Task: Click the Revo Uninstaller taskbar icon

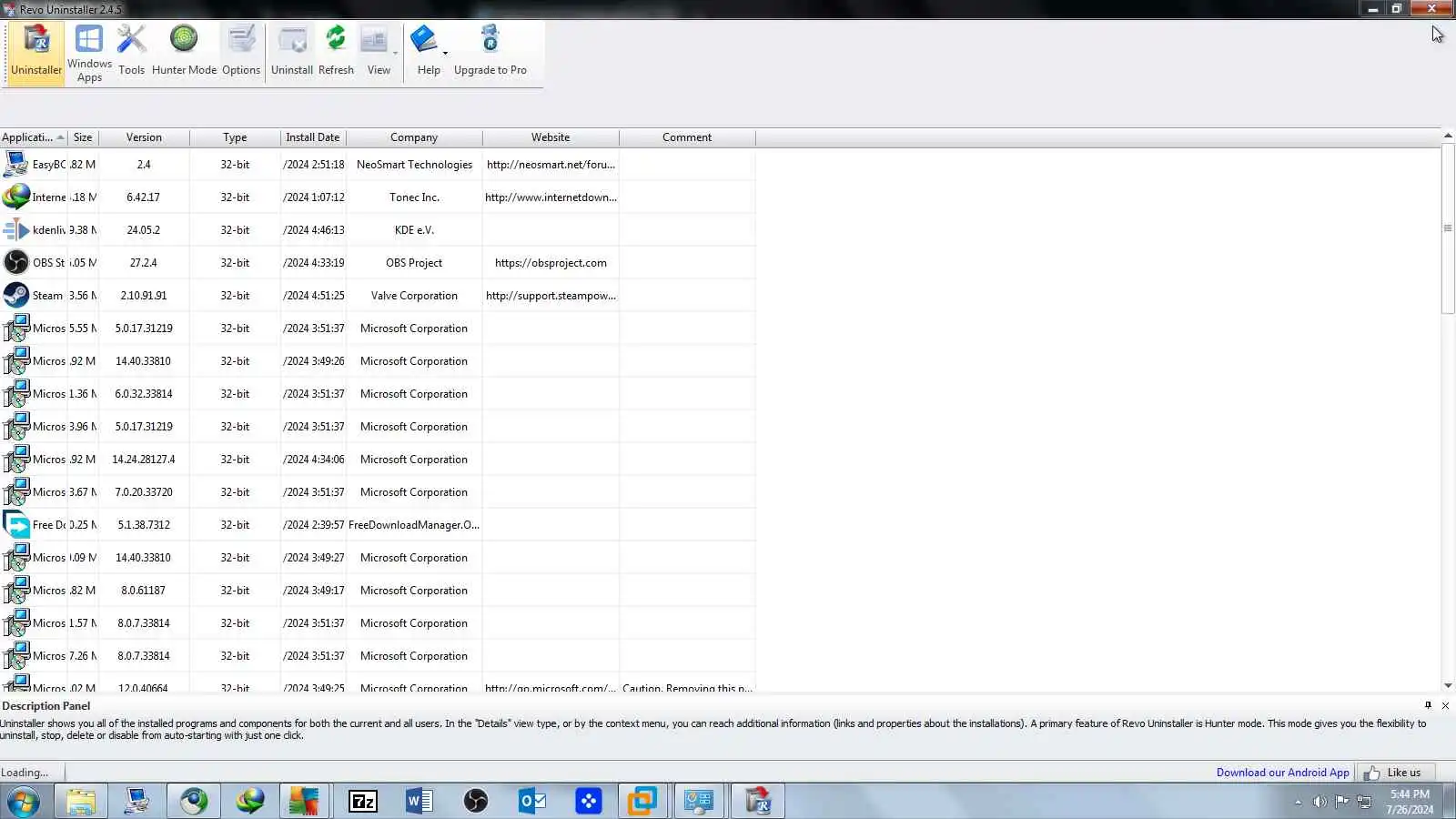Action: (758, 802)
